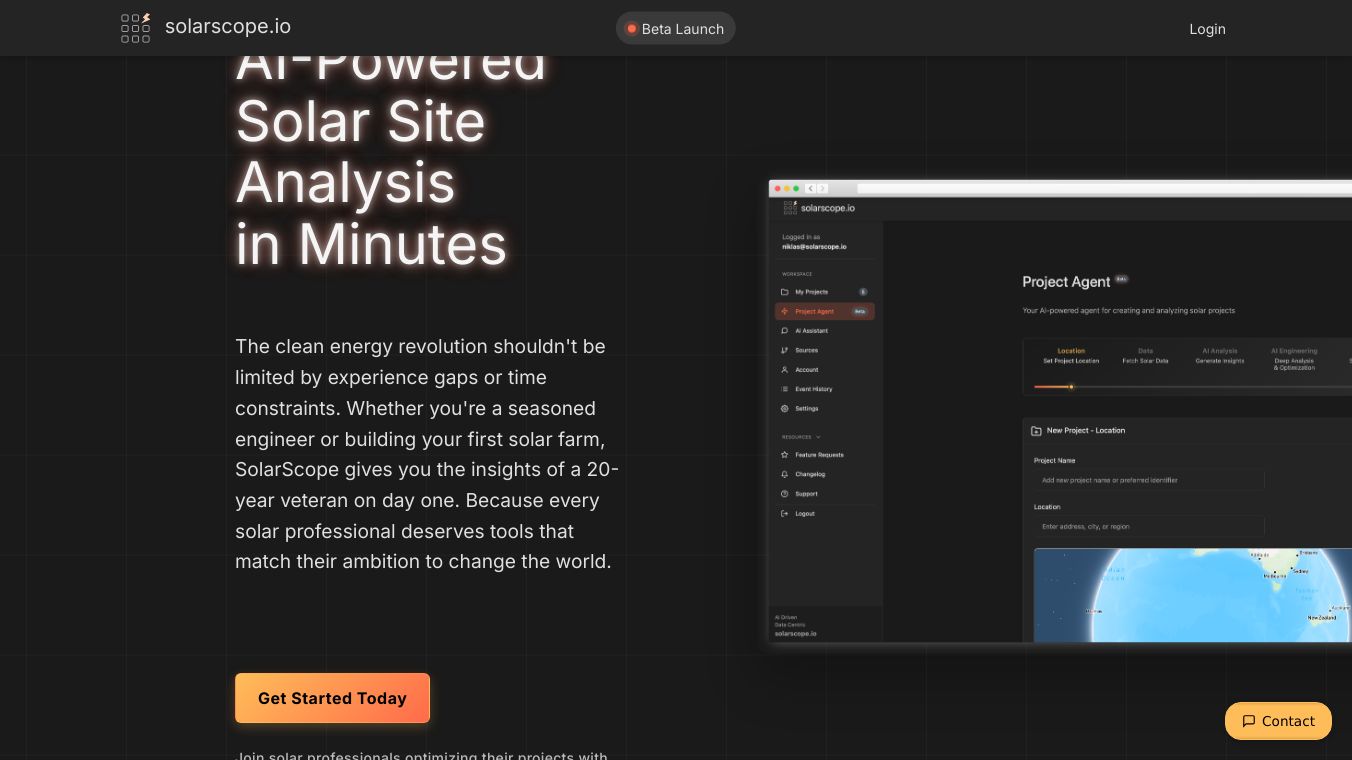
Task: Click the Project Name input field
Action: click(1149, 480)
